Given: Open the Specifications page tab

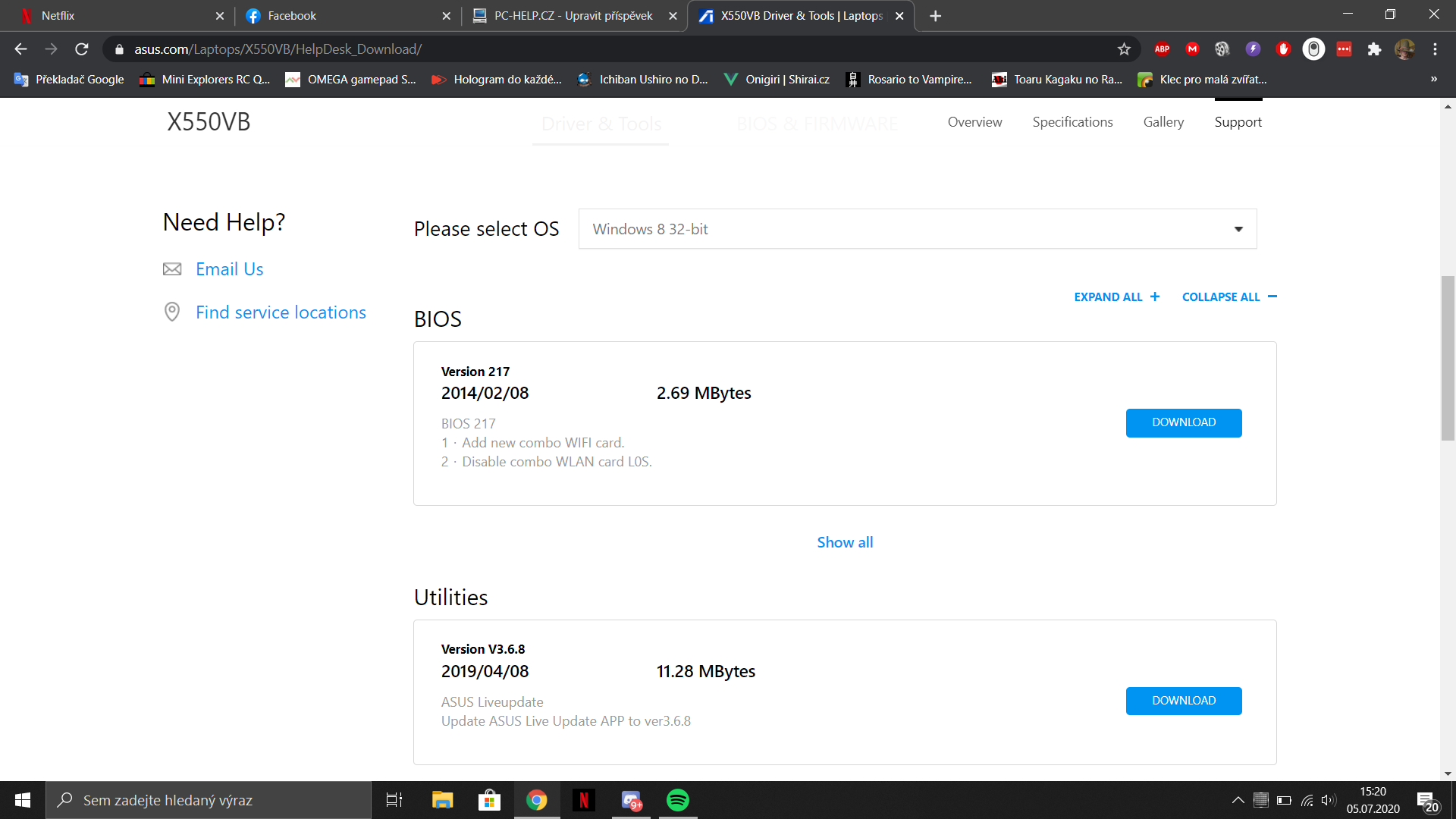Looking at the screenshot, I should 1072,122.
